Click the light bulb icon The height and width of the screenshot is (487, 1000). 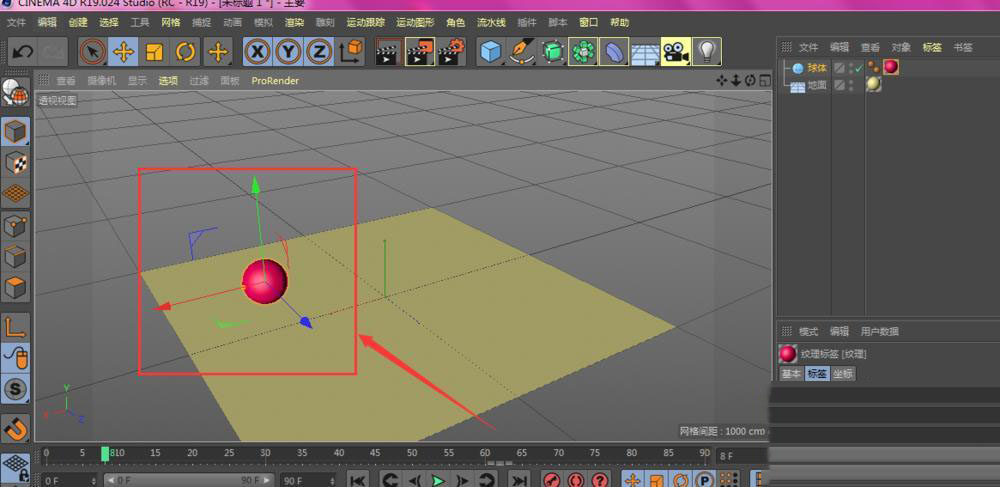[707, 51]
